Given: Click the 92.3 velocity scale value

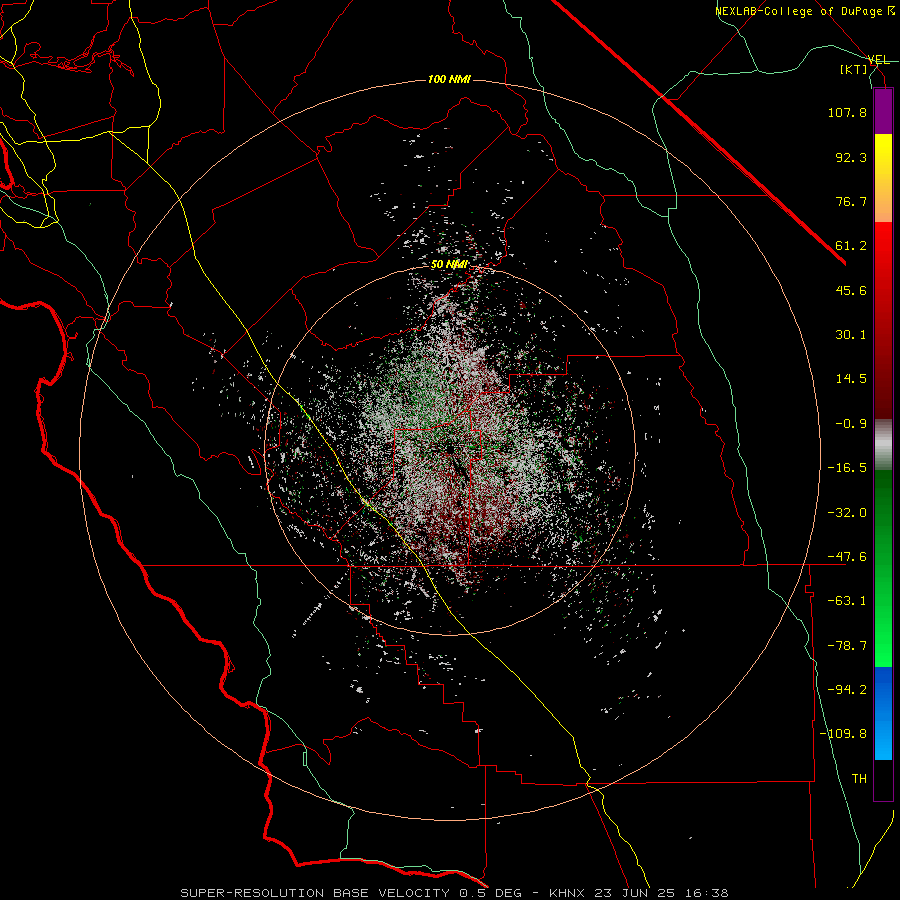Looking at the screenshot, I should pos(851,157).
